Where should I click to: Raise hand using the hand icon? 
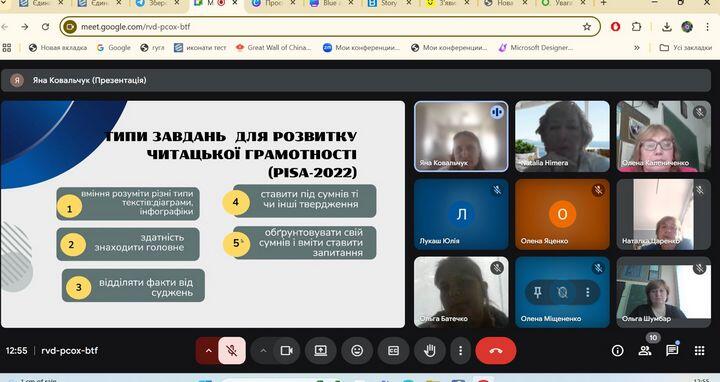click(429, 351)
